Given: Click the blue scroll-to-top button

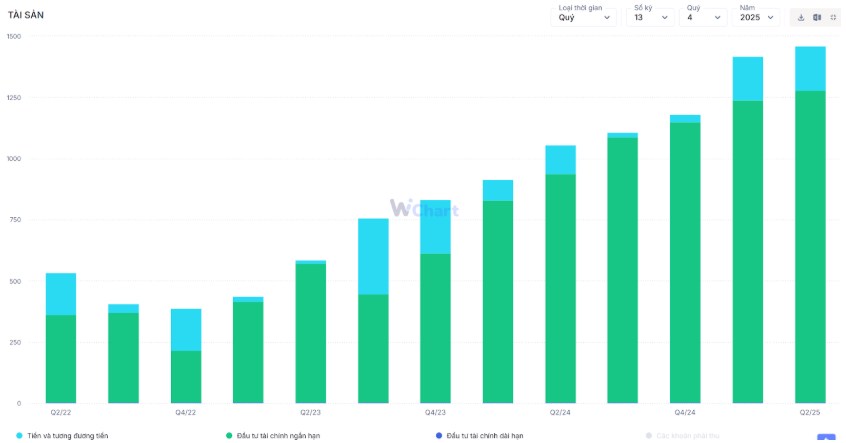Looking at the screenshot, I should point(826,438).
